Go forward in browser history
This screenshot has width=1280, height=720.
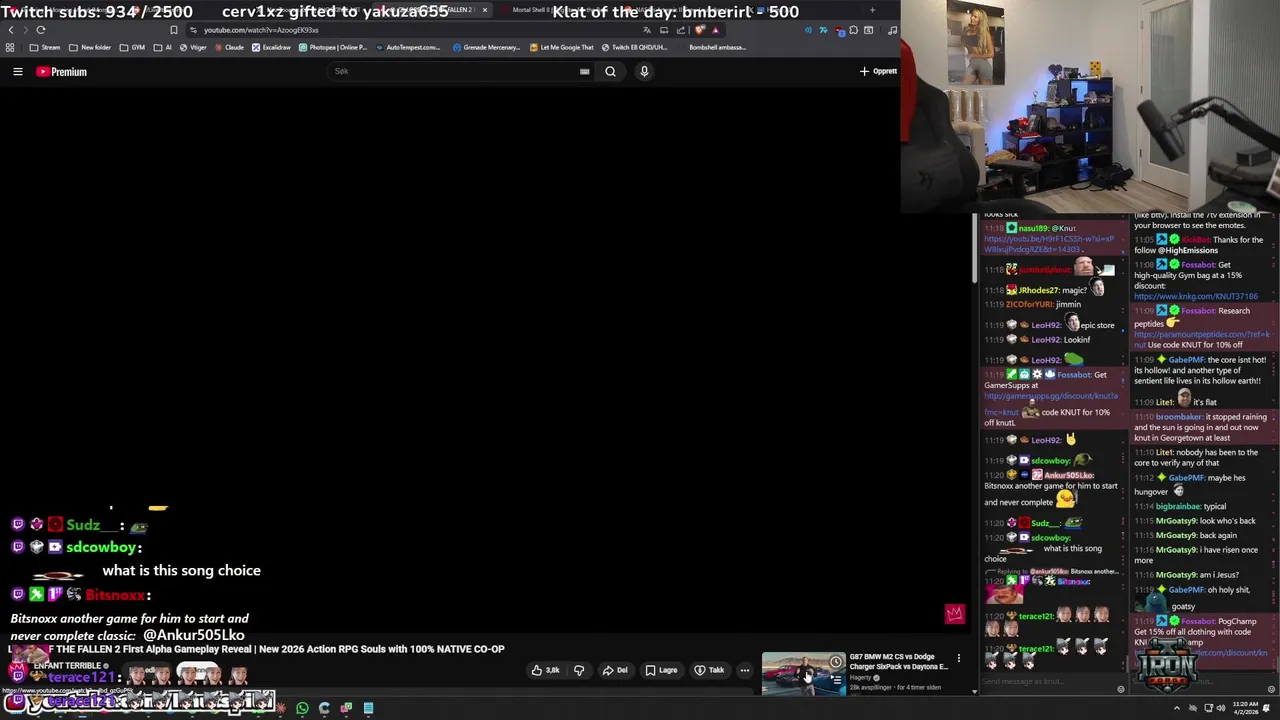[26, 30]
